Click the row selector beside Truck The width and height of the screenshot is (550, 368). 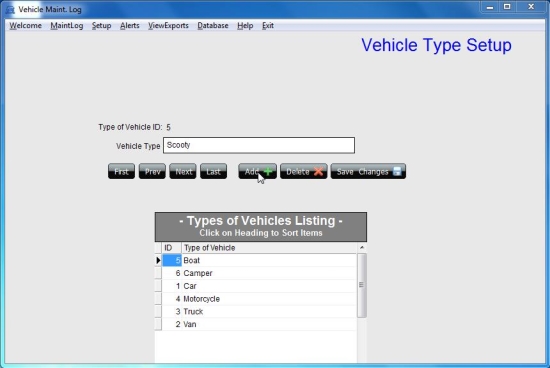(x=158, y=312)
